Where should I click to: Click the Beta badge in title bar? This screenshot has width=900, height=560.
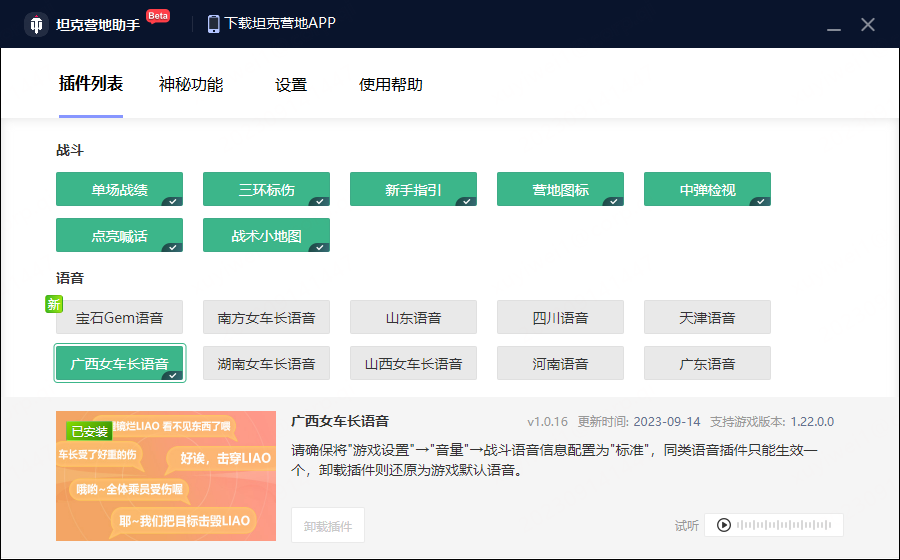pyautogui.click(x=158, y=15)
